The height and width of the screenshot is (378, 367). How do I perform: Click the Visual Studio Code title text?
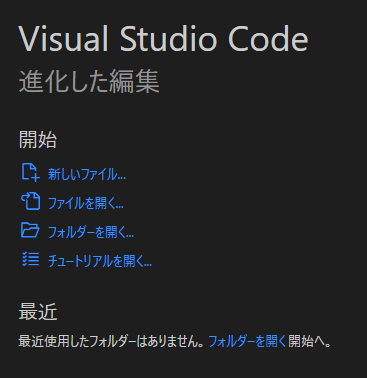coord(163,38)
